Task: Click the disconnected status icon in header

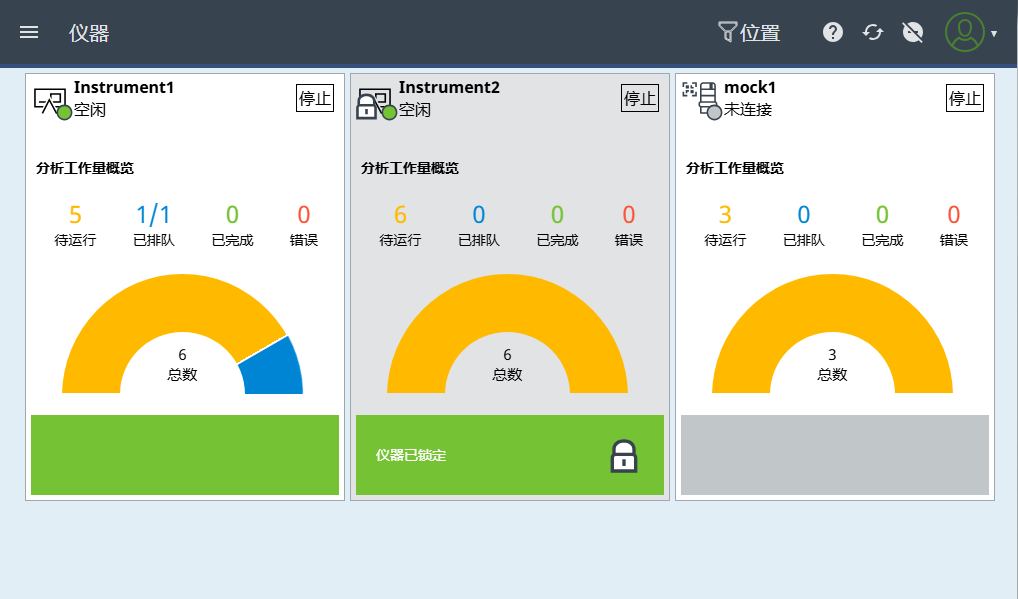Action: pos(912,32)
